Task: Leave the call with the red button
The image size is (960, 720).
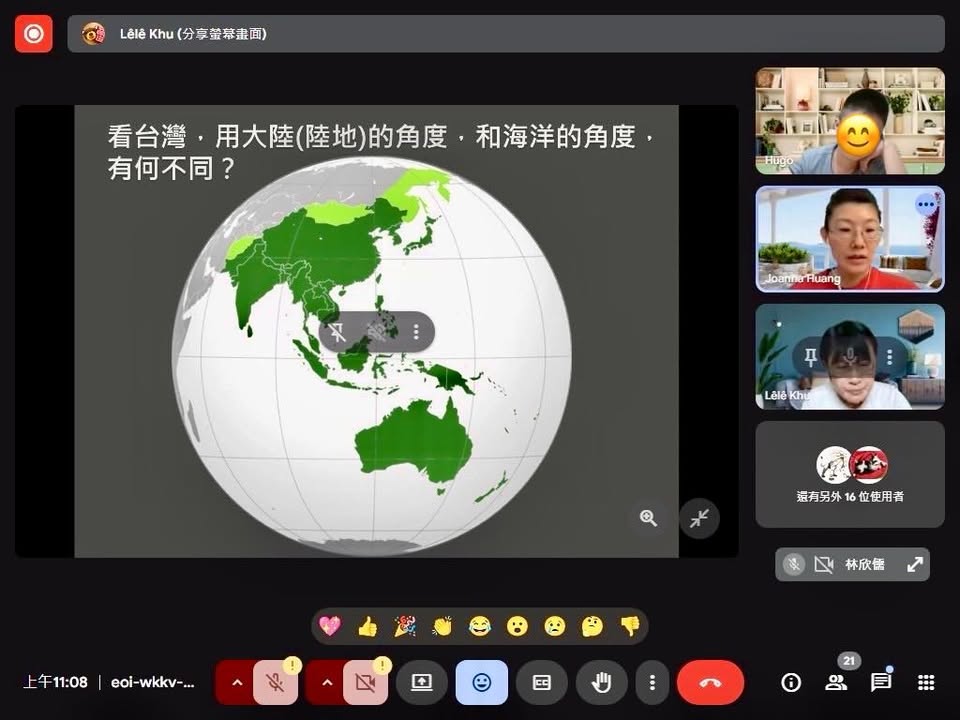Action: 710,682
